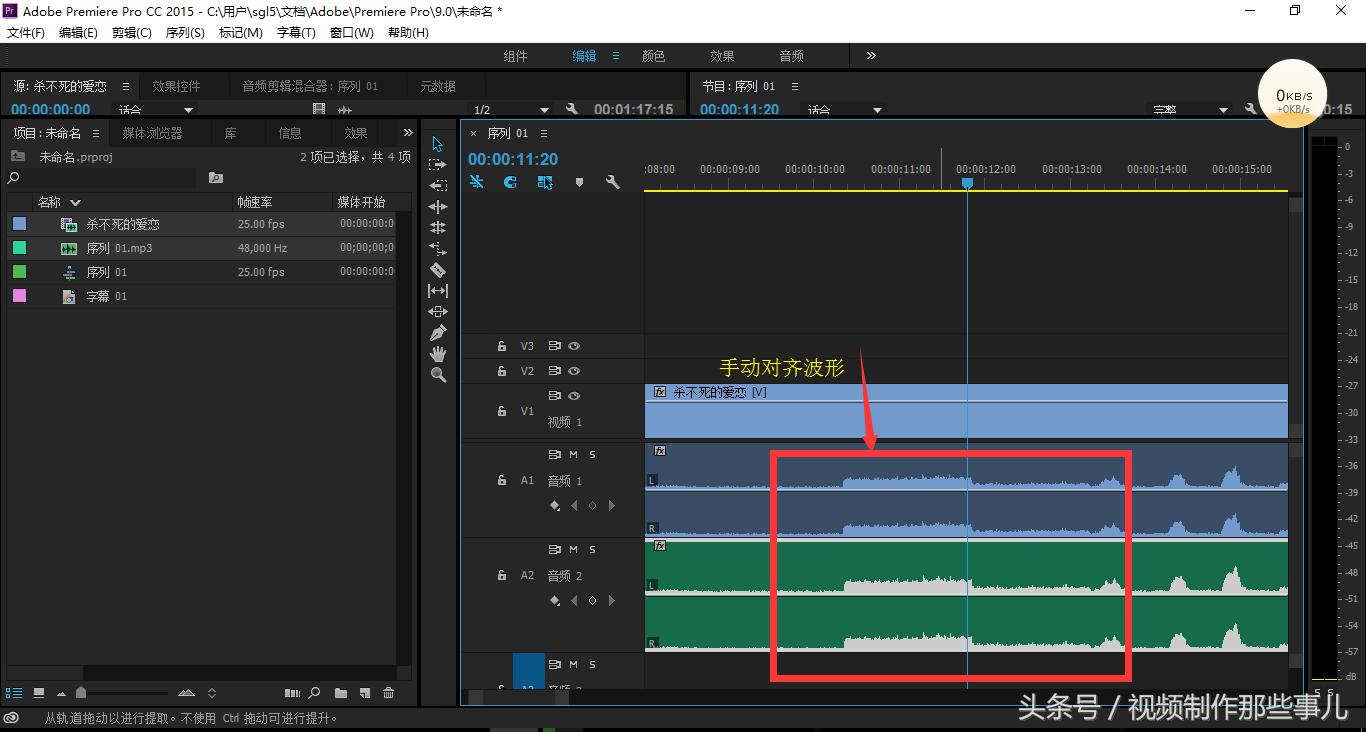This screenshot has height=732, width=1366.
Task: Click the magnifier to find items in the project panel
Action: coord(314,692)
